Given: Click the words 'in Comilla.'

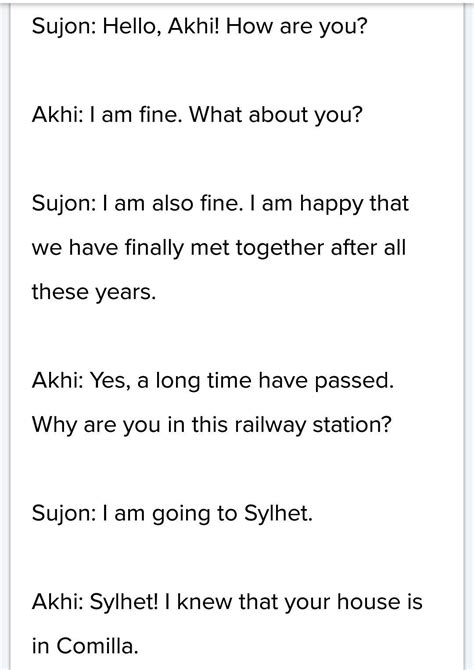Looking at the screenshot, I should click(x=85, y=646).
